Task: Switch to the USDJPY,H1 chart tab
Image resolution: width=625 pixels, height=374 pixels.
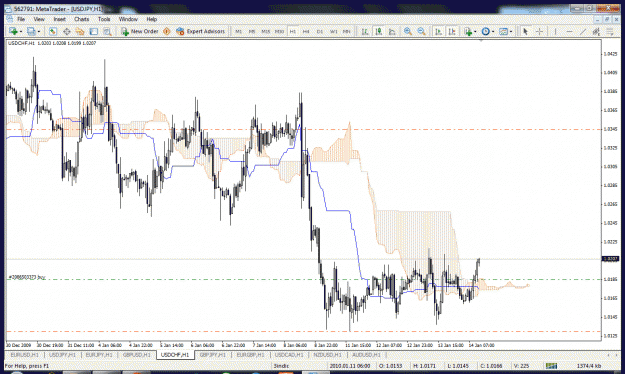Action: [62, 355]
